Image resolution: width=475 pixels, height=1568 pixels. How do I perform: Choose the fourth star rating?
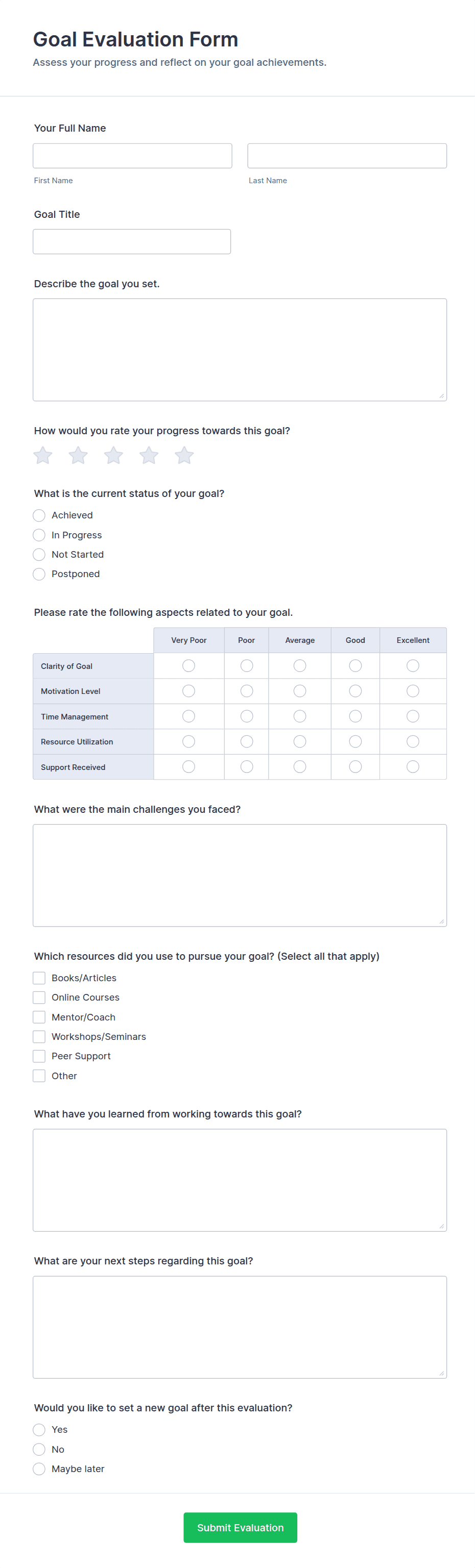149,455
